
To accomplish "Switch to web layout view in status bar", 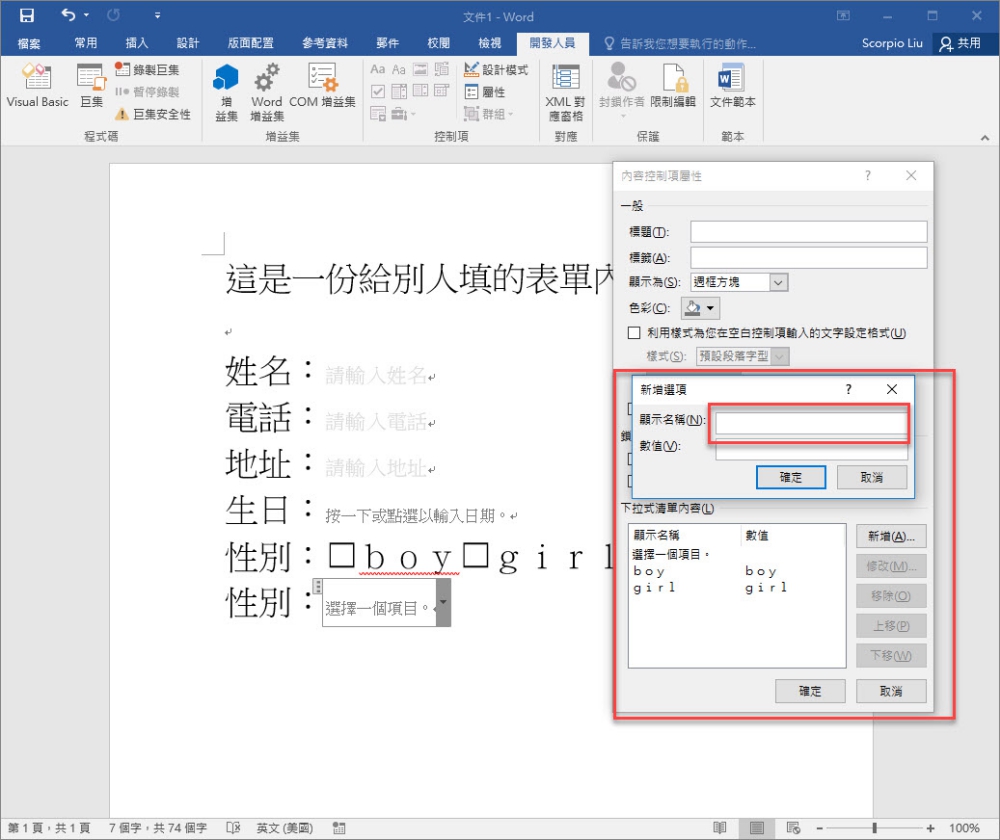I will click(793, 828).
